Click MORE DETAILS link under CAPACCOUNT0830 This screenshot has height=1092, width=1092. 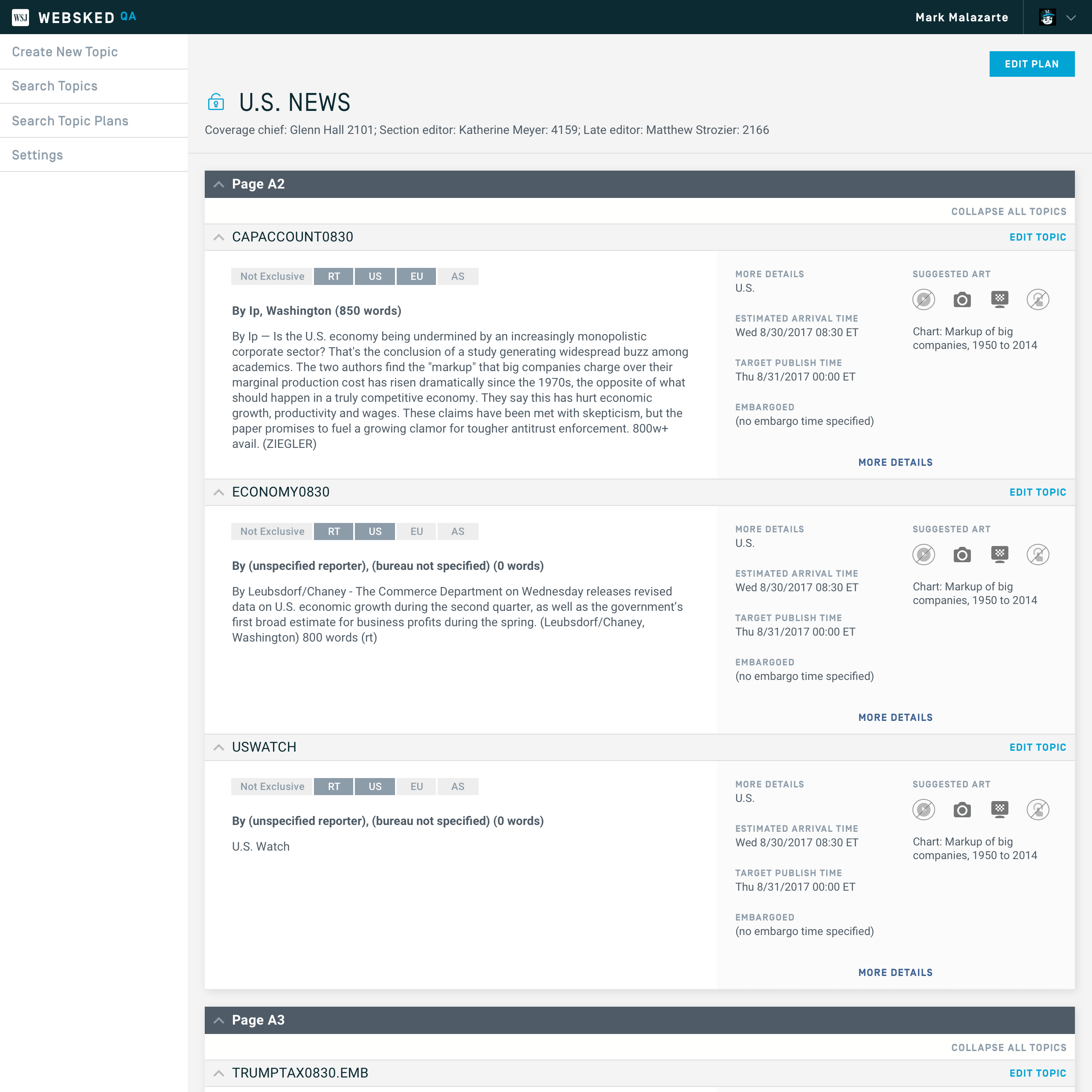[895, 462]
